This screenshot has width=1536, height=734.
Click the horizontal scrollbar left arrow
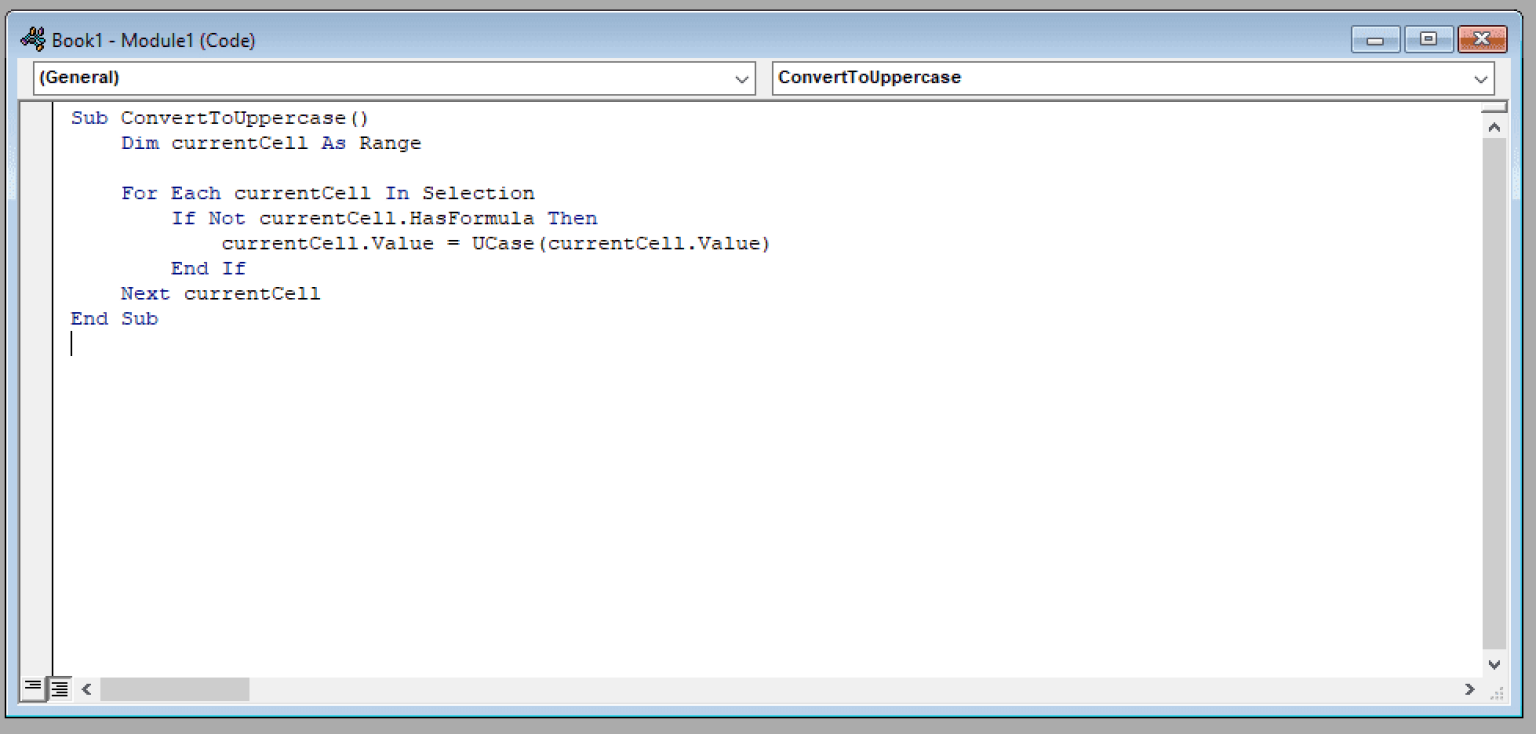(86, 689)
